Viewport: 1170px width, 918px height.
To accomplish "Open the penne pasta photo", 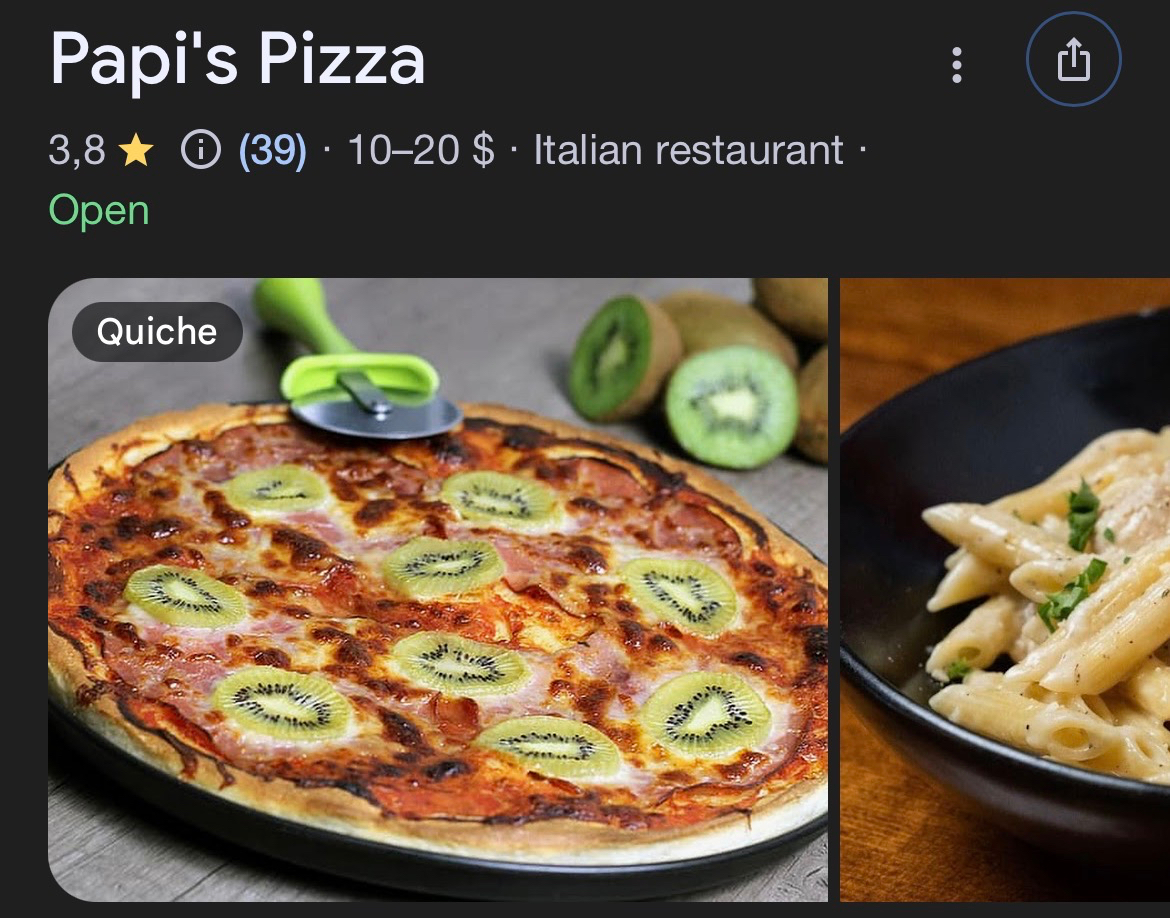I will coord(1005,590).
